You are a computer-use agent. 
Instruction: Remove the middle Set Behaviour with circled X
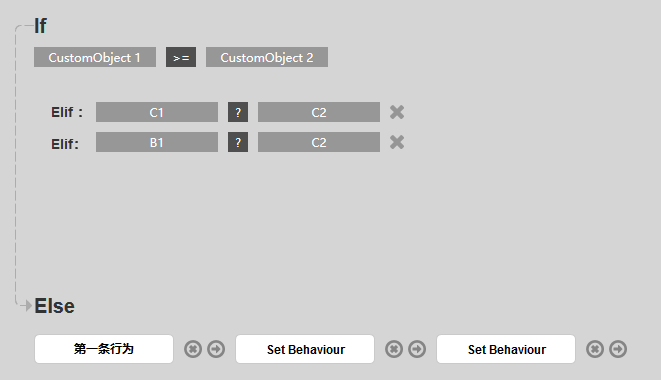[x=394, y=349]
